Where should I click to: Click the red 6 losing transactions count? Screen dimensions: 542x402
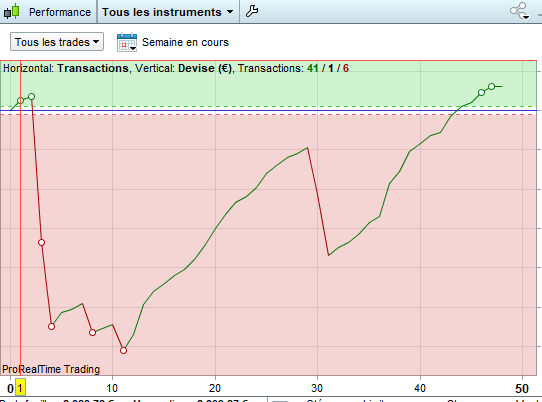point(346,68)
